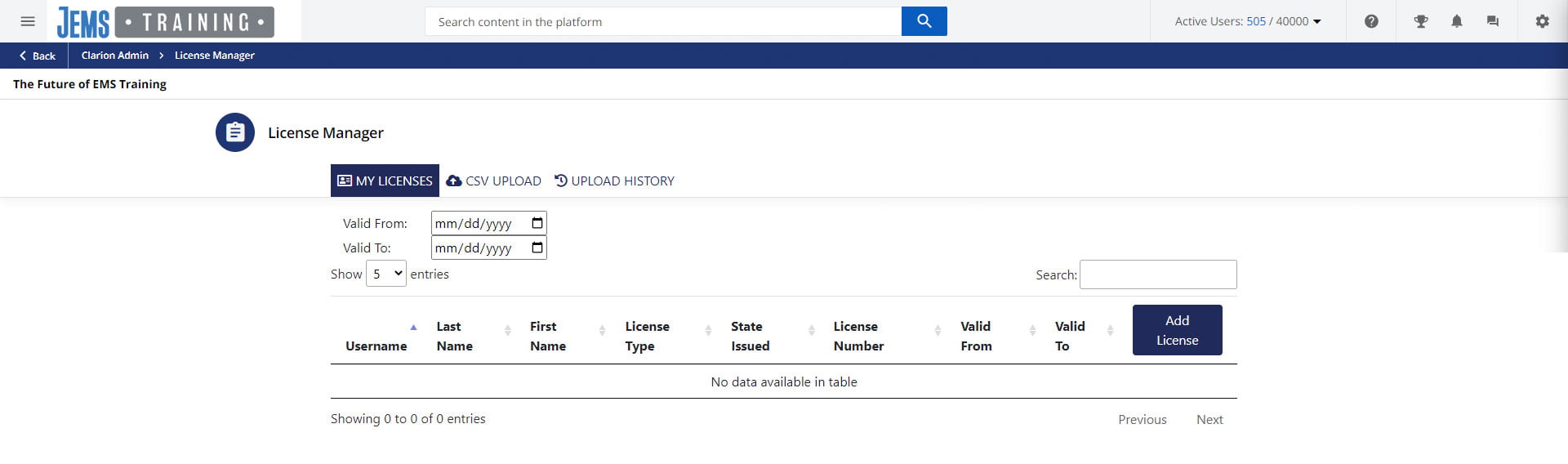This screenshot has width=1568, height=464.
Task: Sort by Valid To column
Action: tap(1080, 336)
